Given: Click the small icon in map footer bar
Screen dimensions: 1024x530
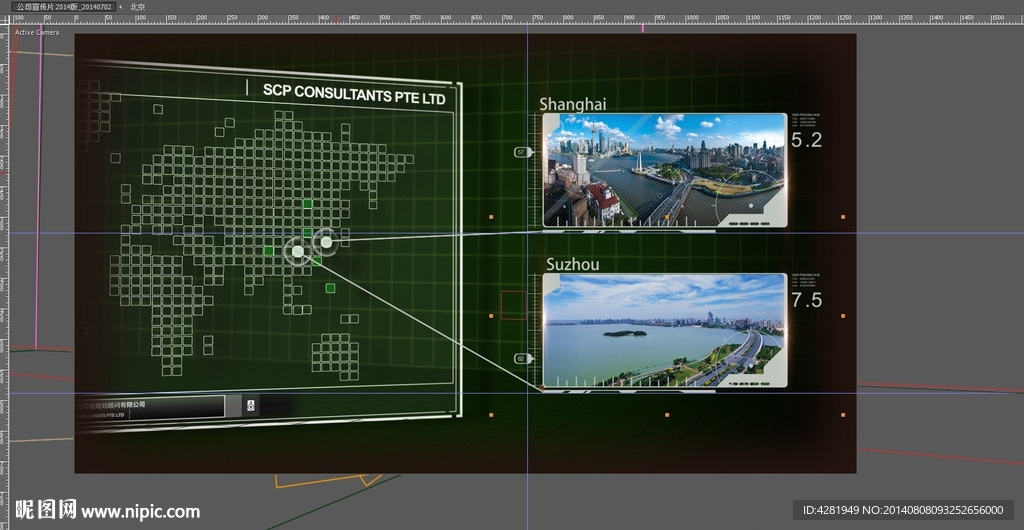Looking at the screenshot, I should coord(251,405).
